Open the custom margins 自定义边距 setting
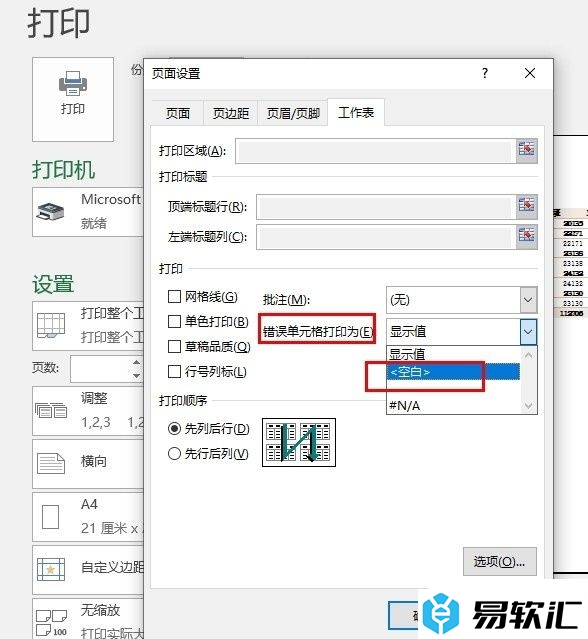Screen dimensions: 588x639 [88, 569]
